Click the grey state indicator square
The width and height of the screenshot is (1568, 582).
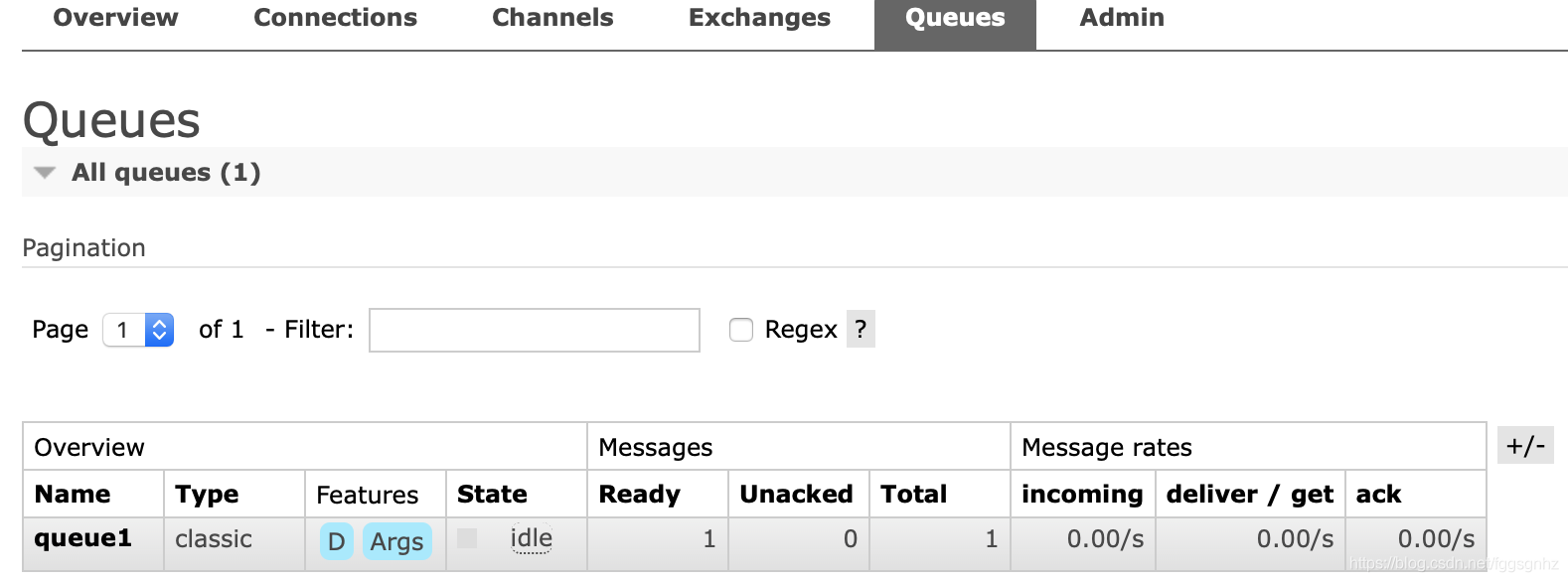pos(467,538)
